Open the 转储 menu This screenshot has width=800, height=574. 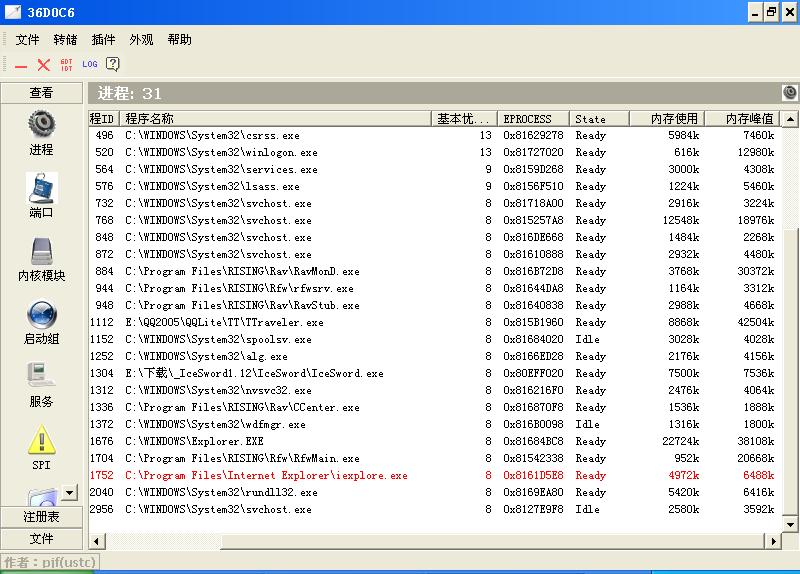(x=65, y=40)
